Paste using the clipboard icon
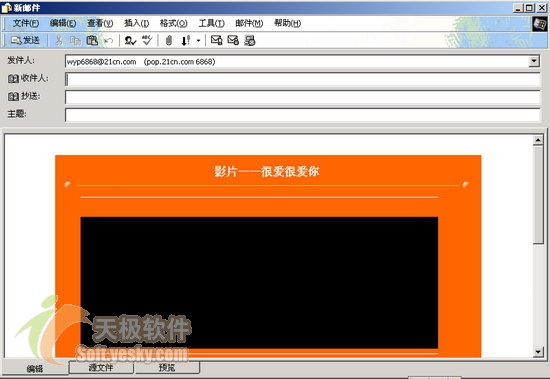 [92, 41]
